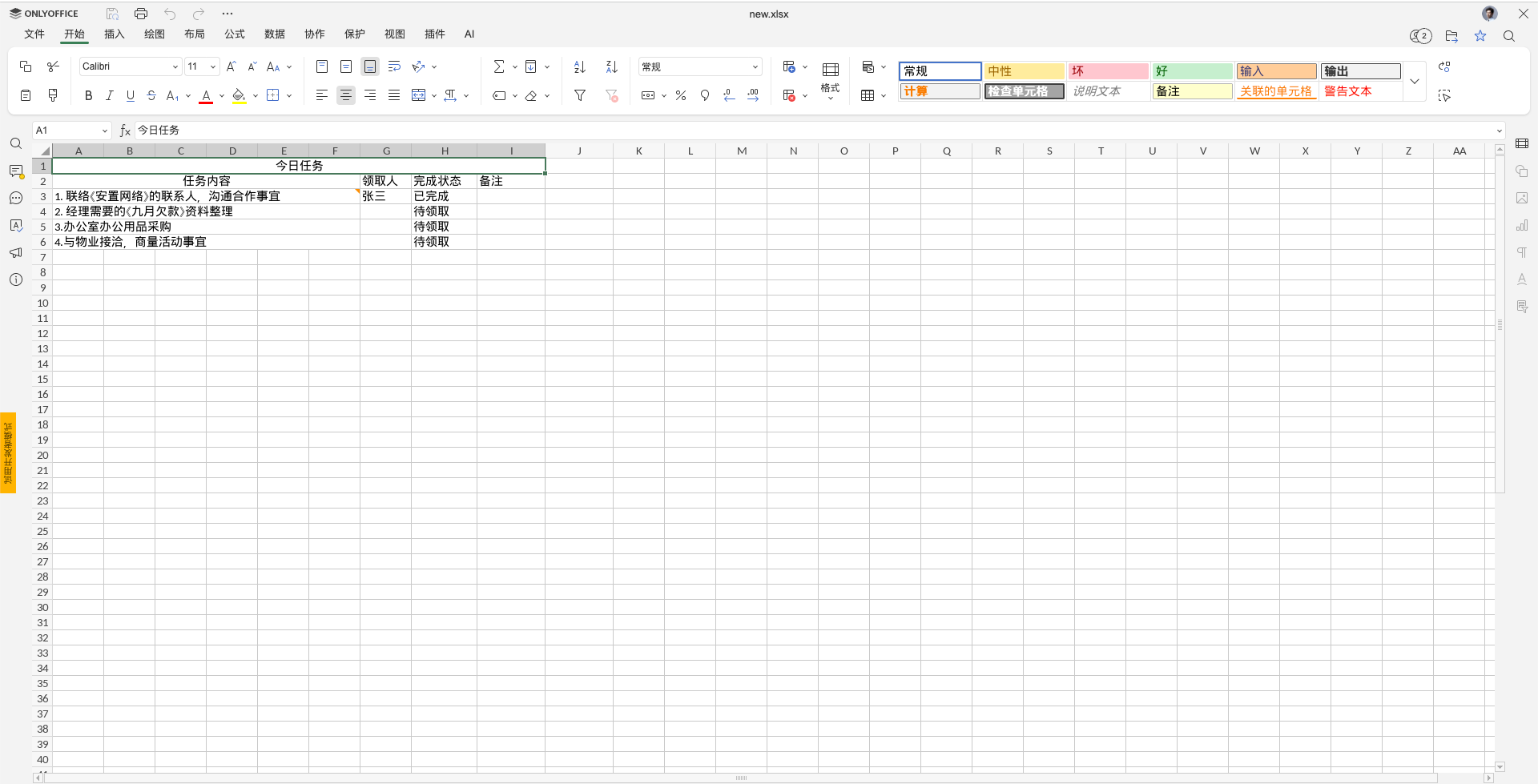Toggle Align bottom vertically
Image resolution: width=1538 pixels, height=784 pixels.
pos(370,66)
